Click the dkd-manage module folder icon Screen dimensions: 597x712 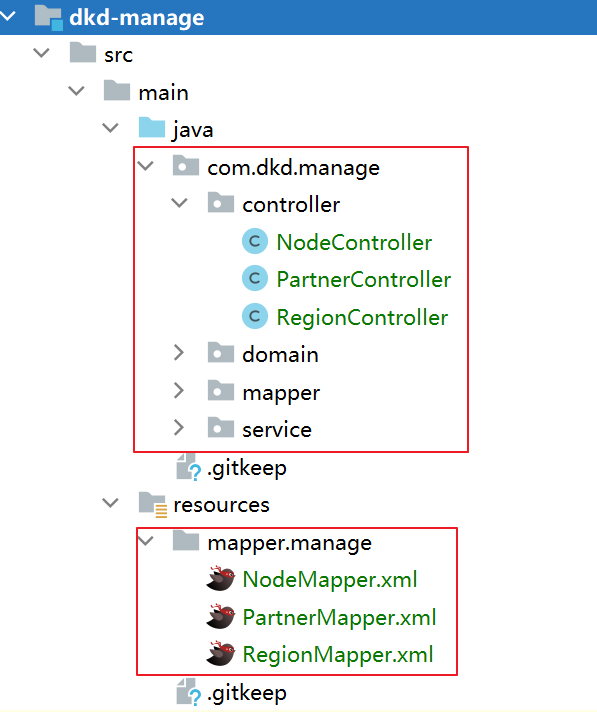pyautogui.click(x=49, y=17)
